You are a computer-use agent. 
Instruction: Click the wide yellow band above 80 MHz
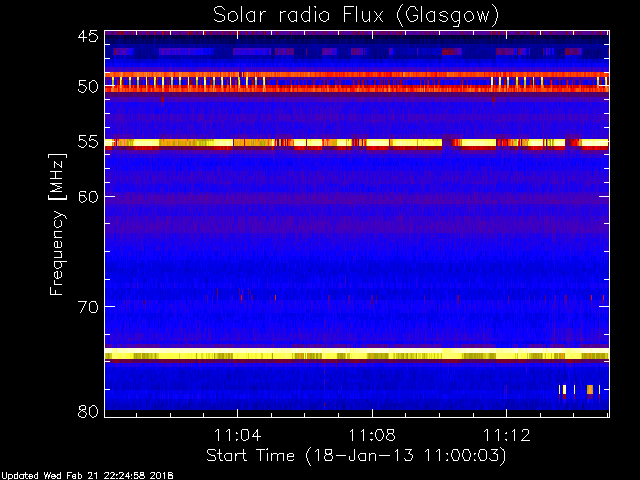pyautogui.click(x=357, y=353)
